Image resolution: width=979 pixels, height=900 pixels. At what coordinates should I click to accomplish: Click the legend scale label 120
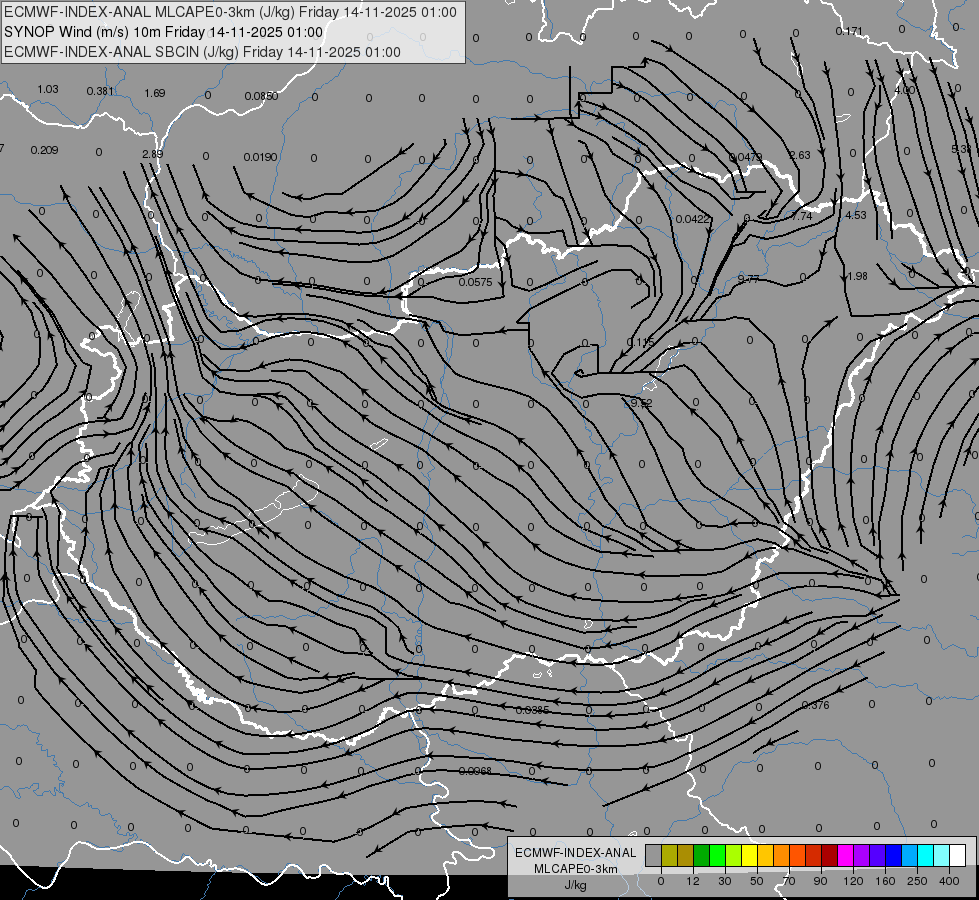click(854, 881)
